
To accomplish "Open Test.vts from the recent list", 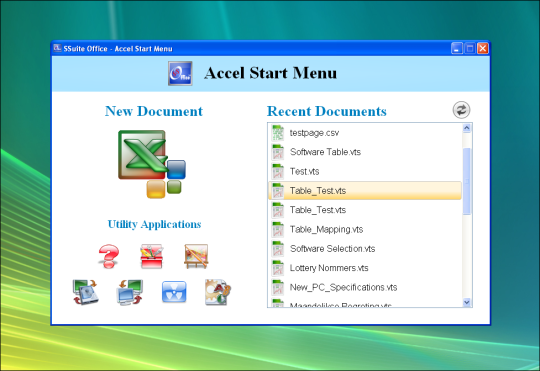I will (365, 171).
